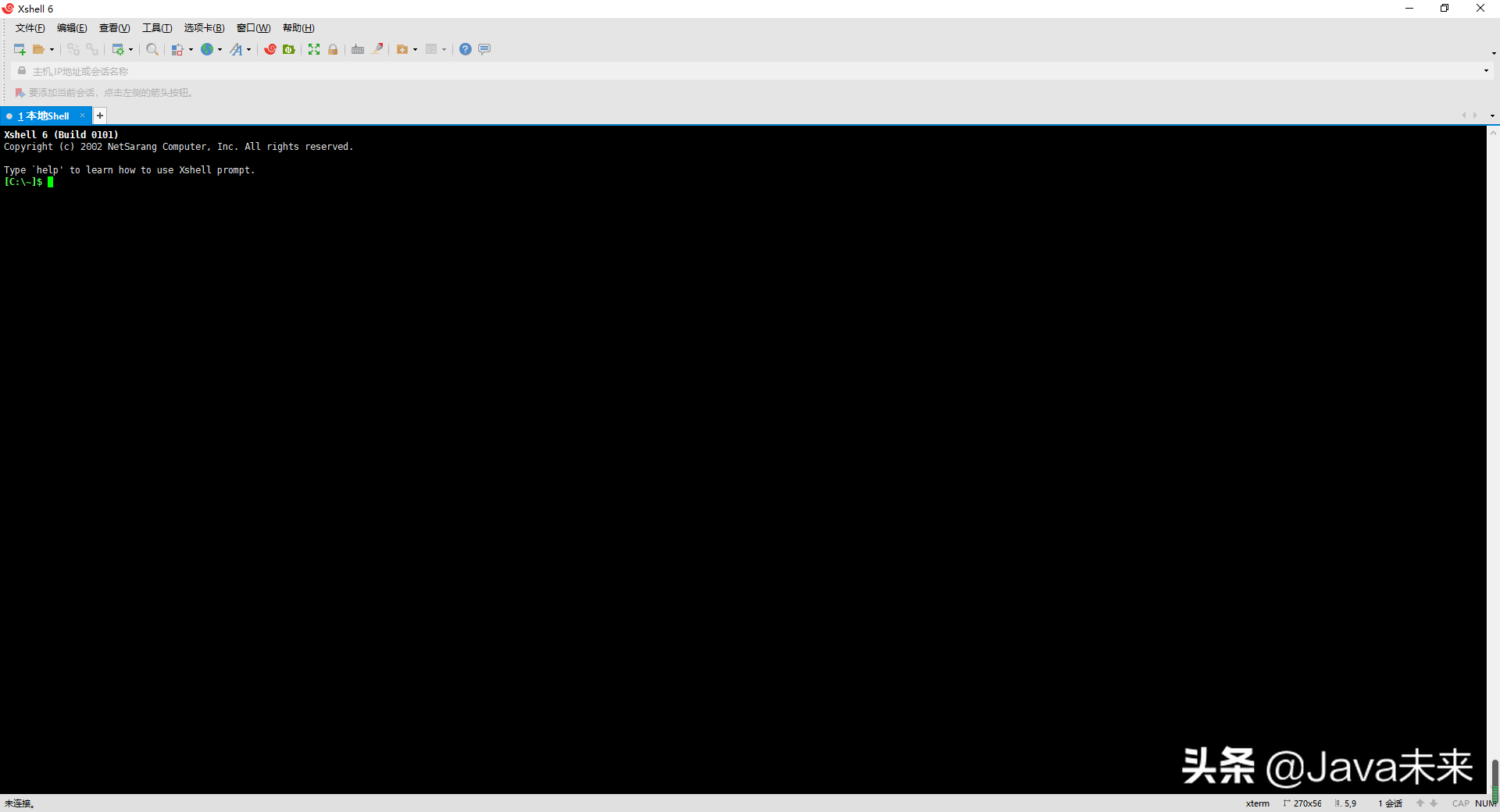Click the bookmark arrow add-session icon
Viewport: 1500px width, 812px height.
pos(20,92)
